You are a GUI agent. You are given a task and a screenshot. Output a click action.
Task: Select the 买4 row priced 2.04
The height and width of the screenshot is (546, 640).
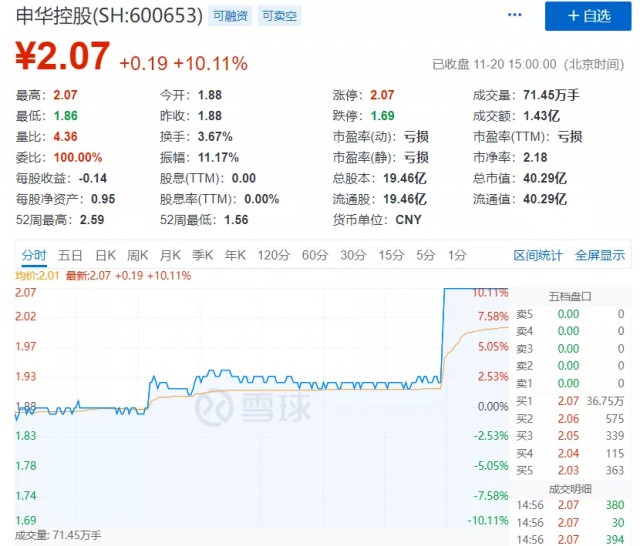[570, 453]
